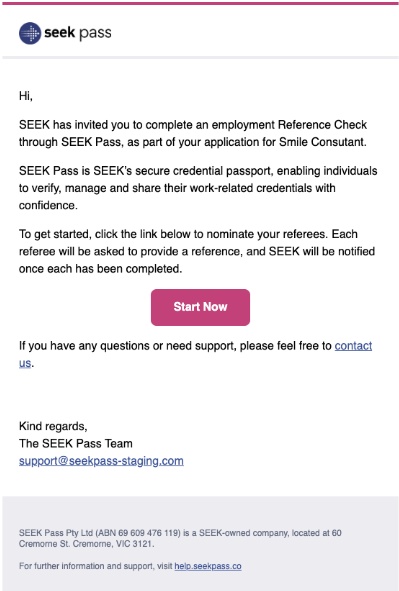Click the round SEEK Pass logo icon
Viewport: 399px width, 591px height.
[x=30, y=33]
